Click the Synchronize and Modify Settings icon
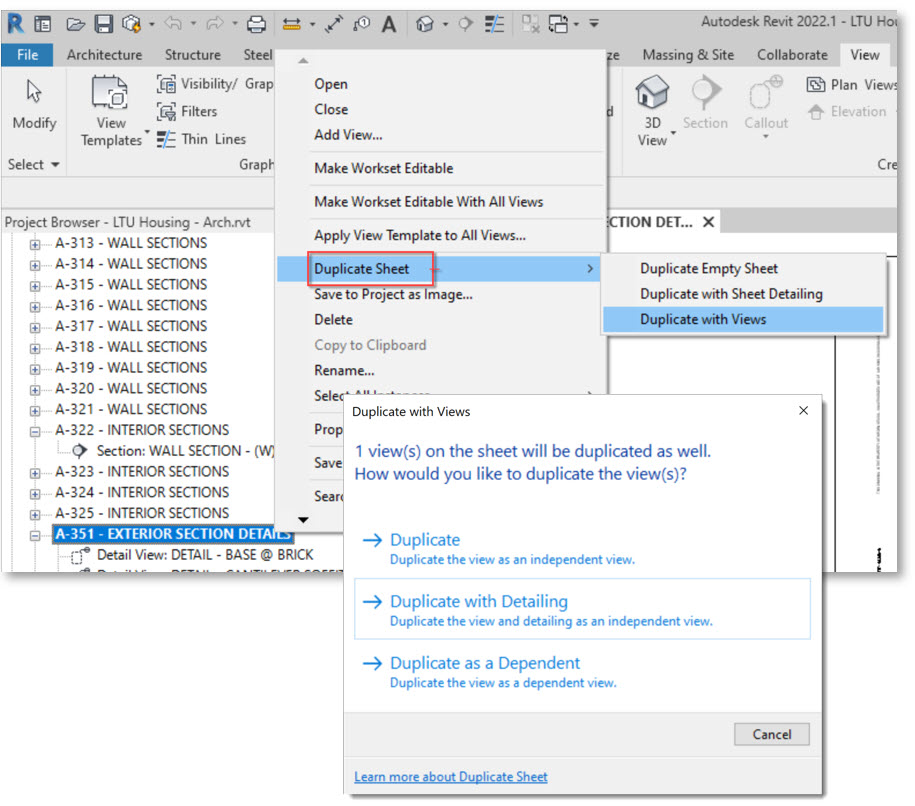915x806 pixels. coord(131,24)
